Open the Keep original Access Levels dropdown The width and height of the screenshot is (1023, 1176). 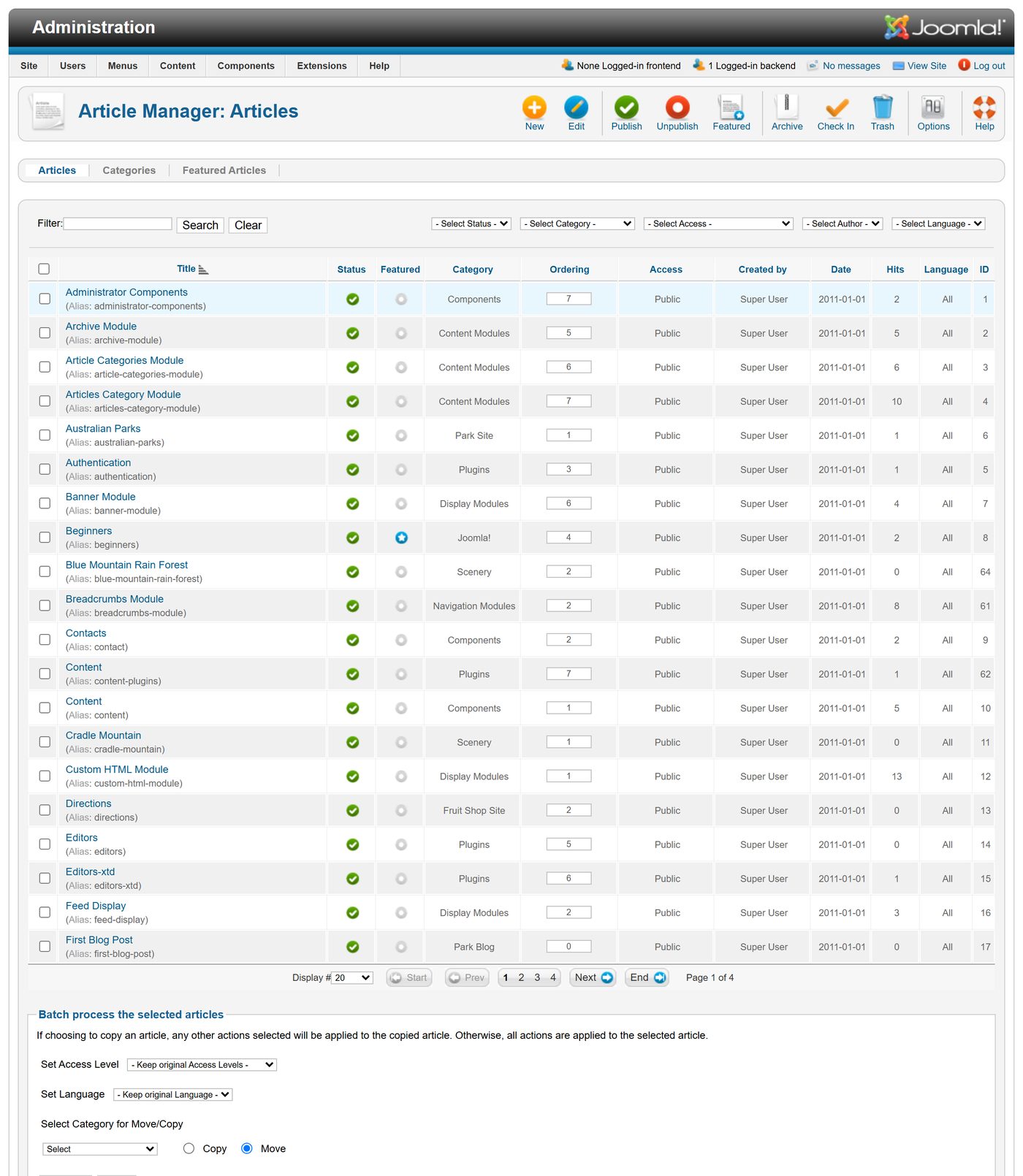pyautogui.click(x=202, y=1064)
